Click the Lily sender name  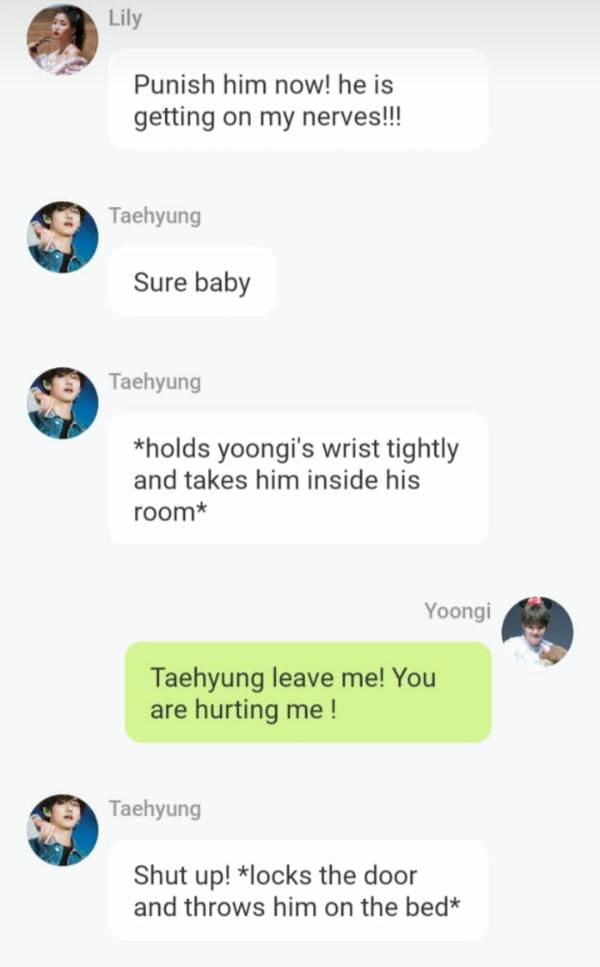pos(125,18)
